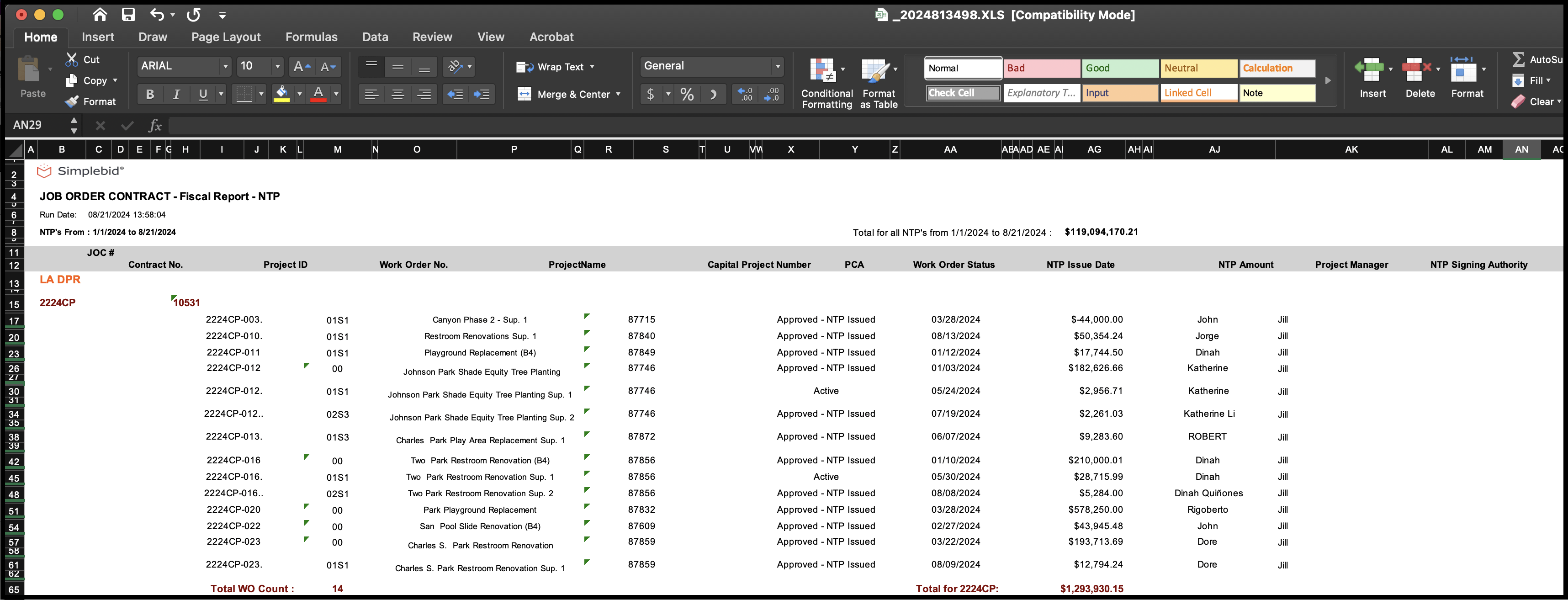Screen dimensions: 1568x600
Task: Switch to the Draw tab
Action: tap(153, 37)
